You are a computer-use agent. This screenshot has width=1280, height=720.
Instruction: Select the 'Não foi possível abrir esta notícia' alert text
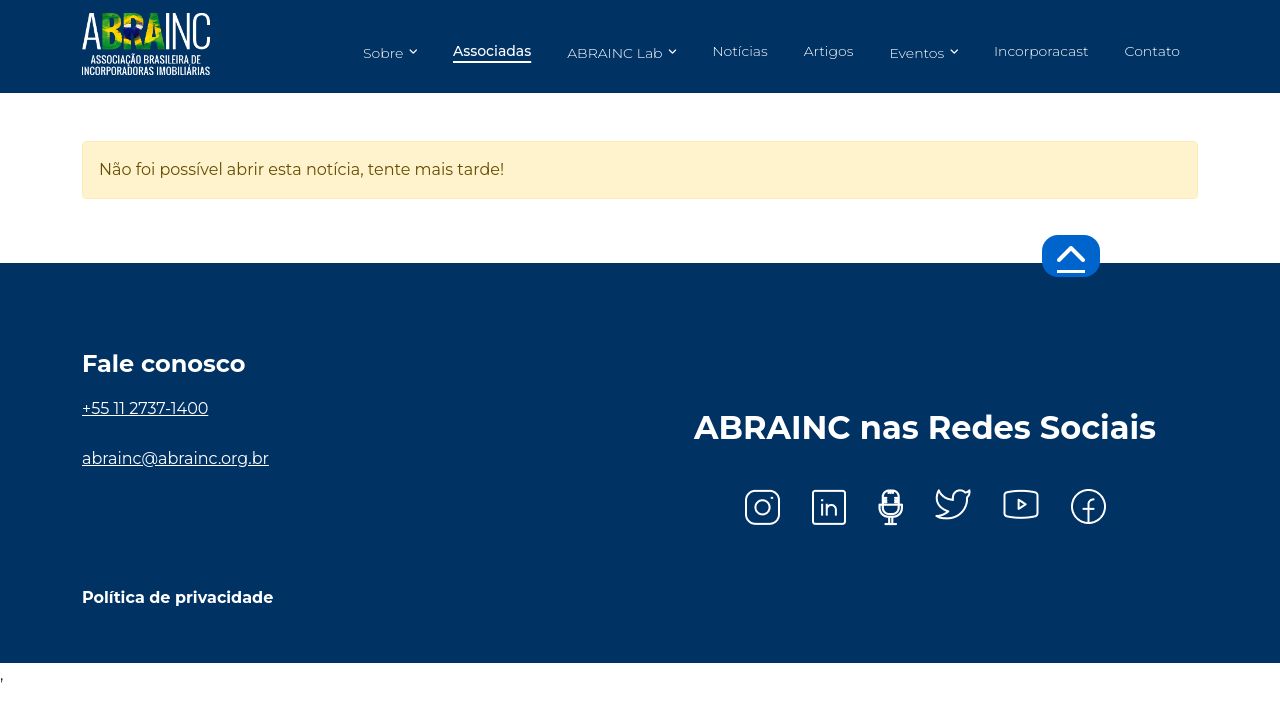[x=301, y=170]
